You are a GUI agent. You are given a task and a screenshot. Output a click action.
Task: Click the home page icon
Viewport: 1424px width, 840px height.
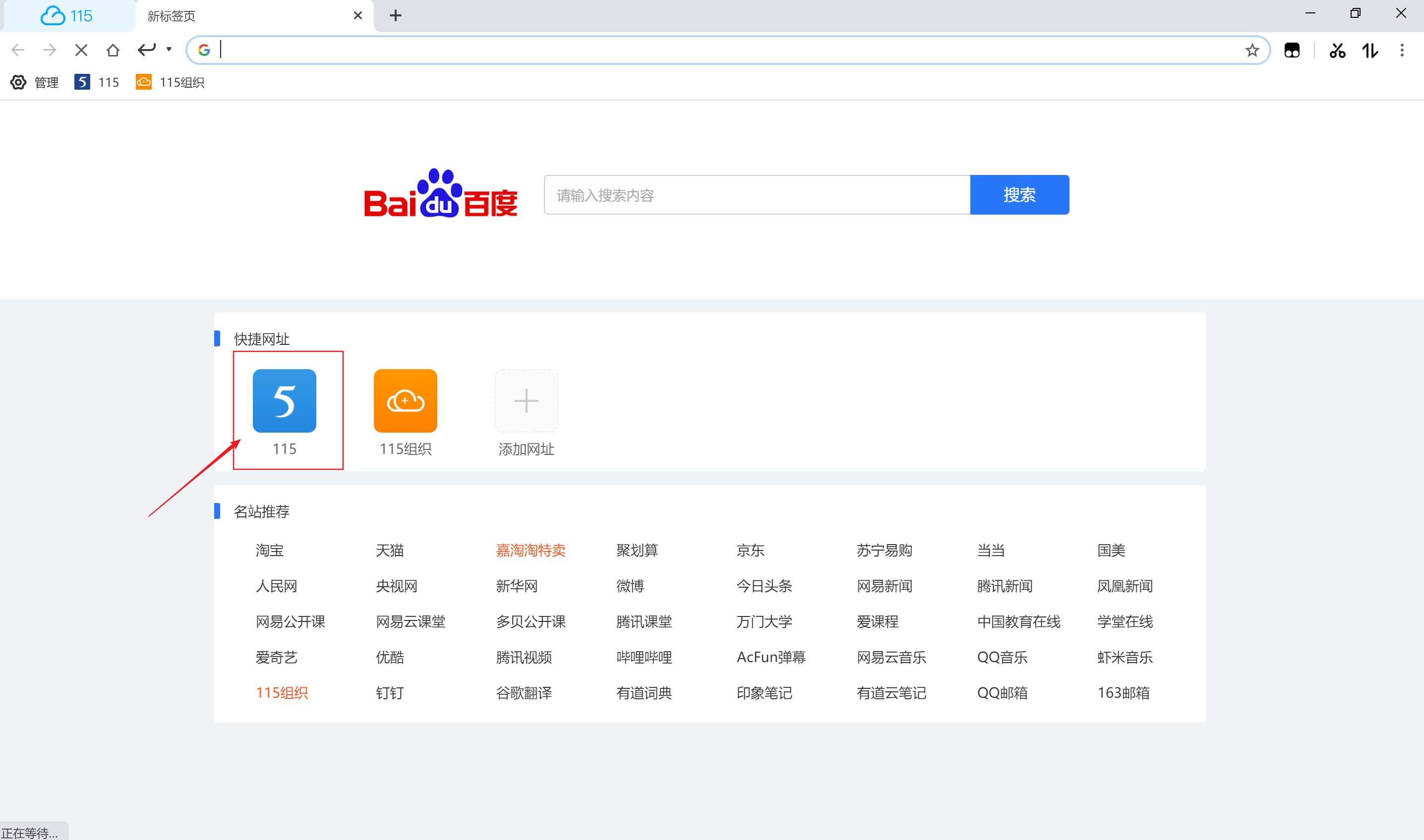click(113, 51)
